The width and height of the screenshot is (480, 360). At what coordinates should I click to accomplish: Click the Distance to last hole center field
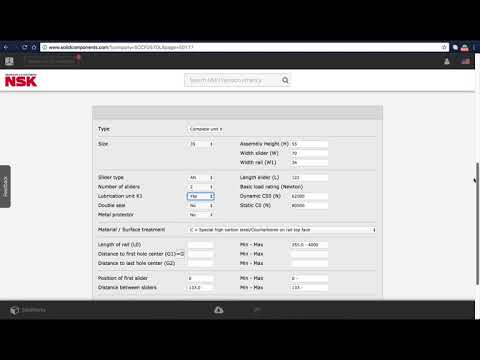click(200, 263)
